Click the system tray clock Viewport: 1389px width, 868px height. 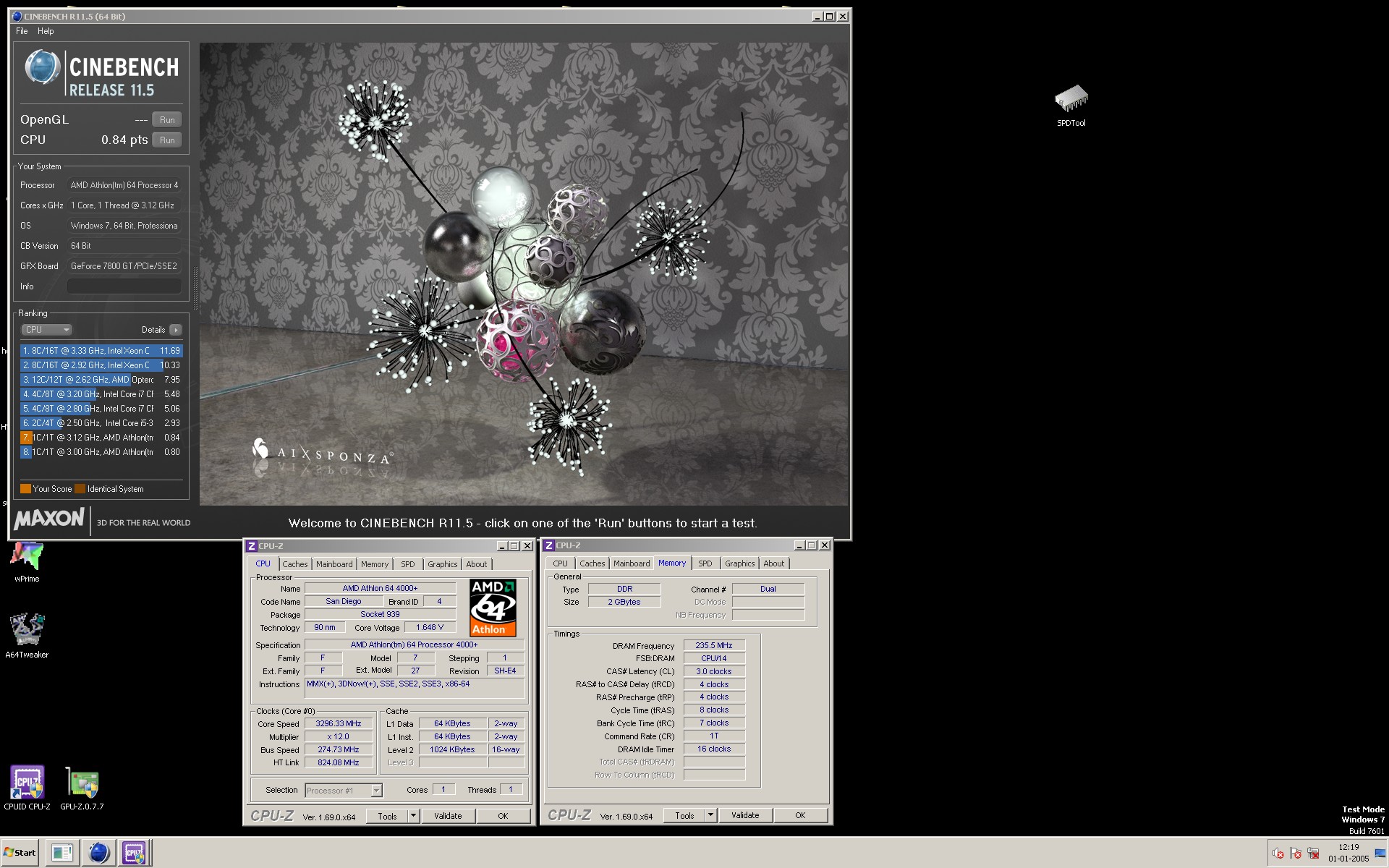point(1348,853)
